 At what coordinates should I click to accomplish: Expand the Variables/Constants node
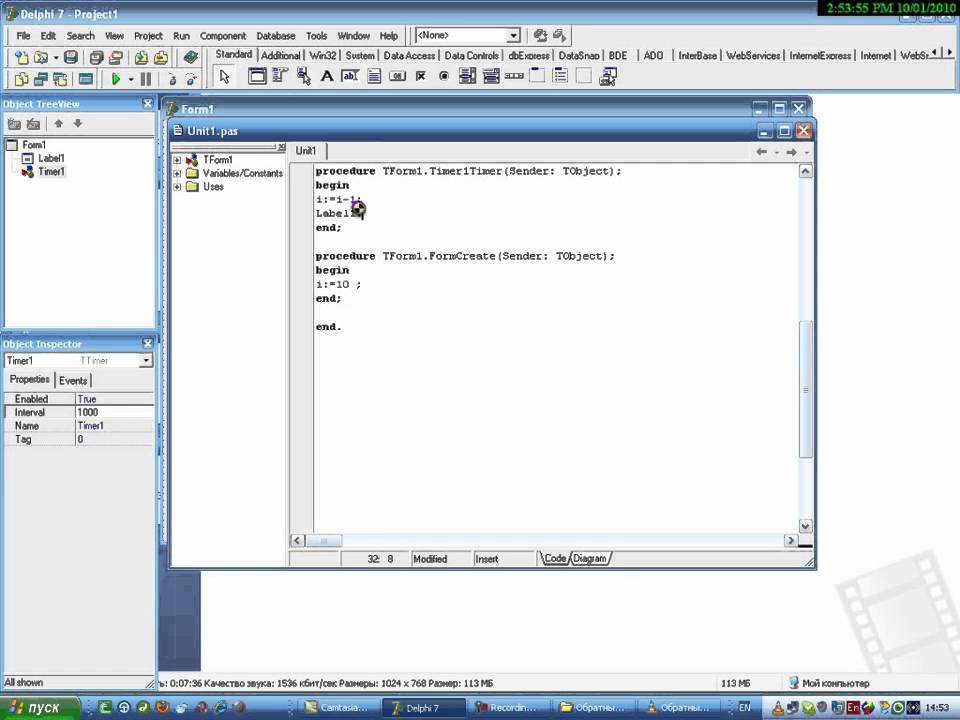click(x=177, y=173)
